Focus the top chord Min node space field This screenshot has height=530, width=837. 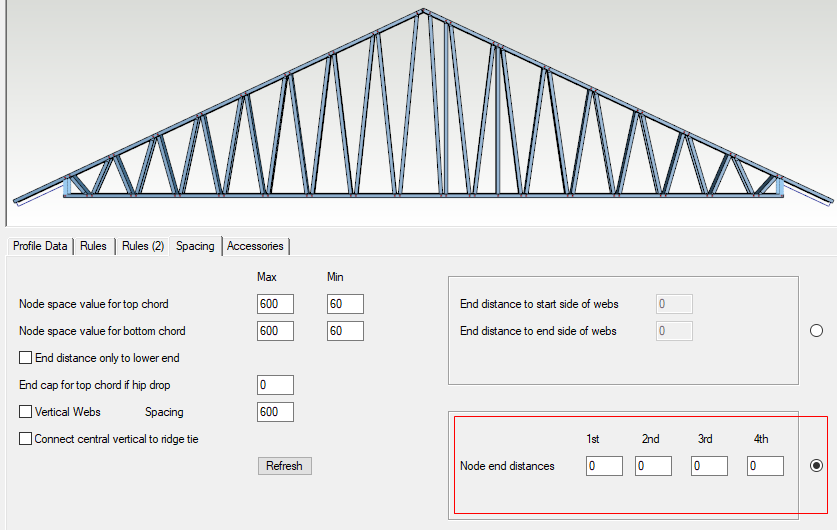[345, 304]
